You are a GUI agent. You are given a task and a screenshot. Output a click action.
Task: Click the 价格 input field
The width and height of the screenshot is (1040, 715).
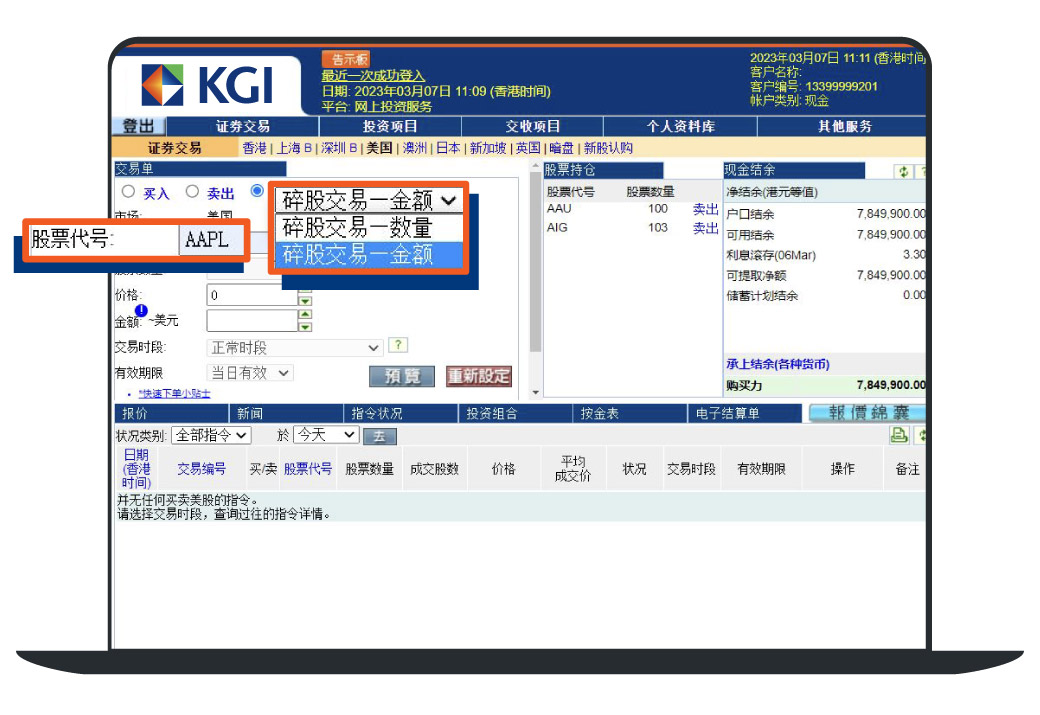click(x=252, y=296)
